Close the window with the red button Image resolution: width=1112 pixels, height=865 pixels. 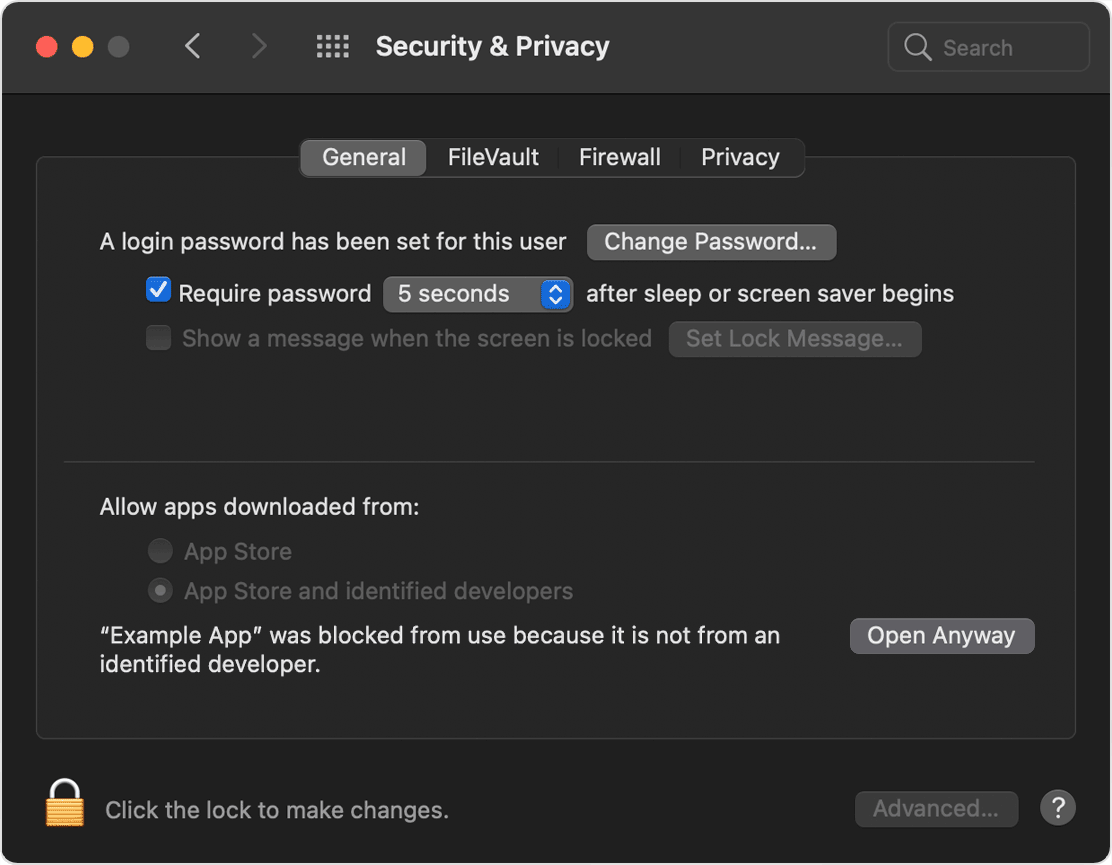tap(47, 47)
